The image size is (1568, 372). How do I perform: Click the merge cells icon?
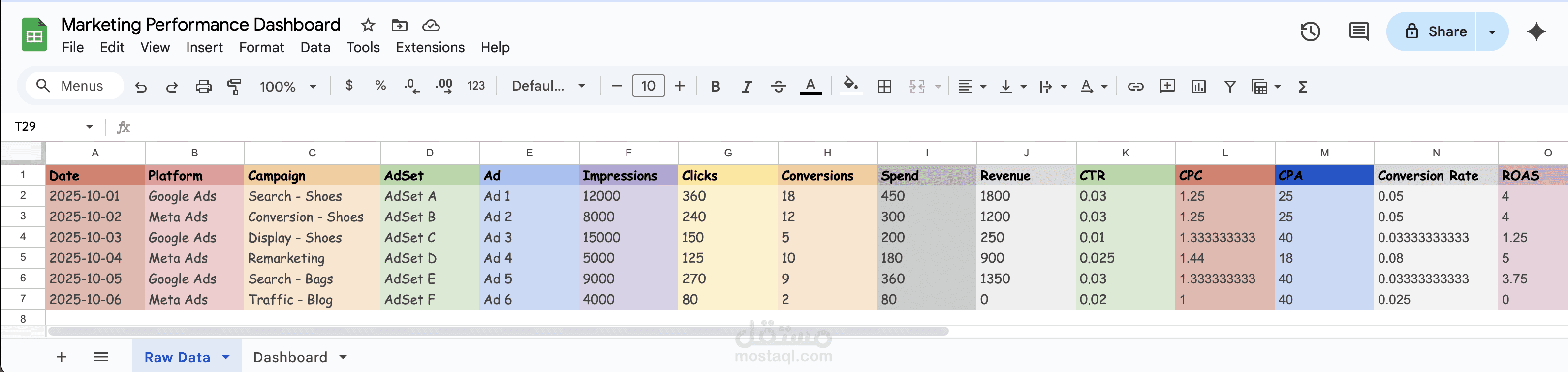point(917,87)
